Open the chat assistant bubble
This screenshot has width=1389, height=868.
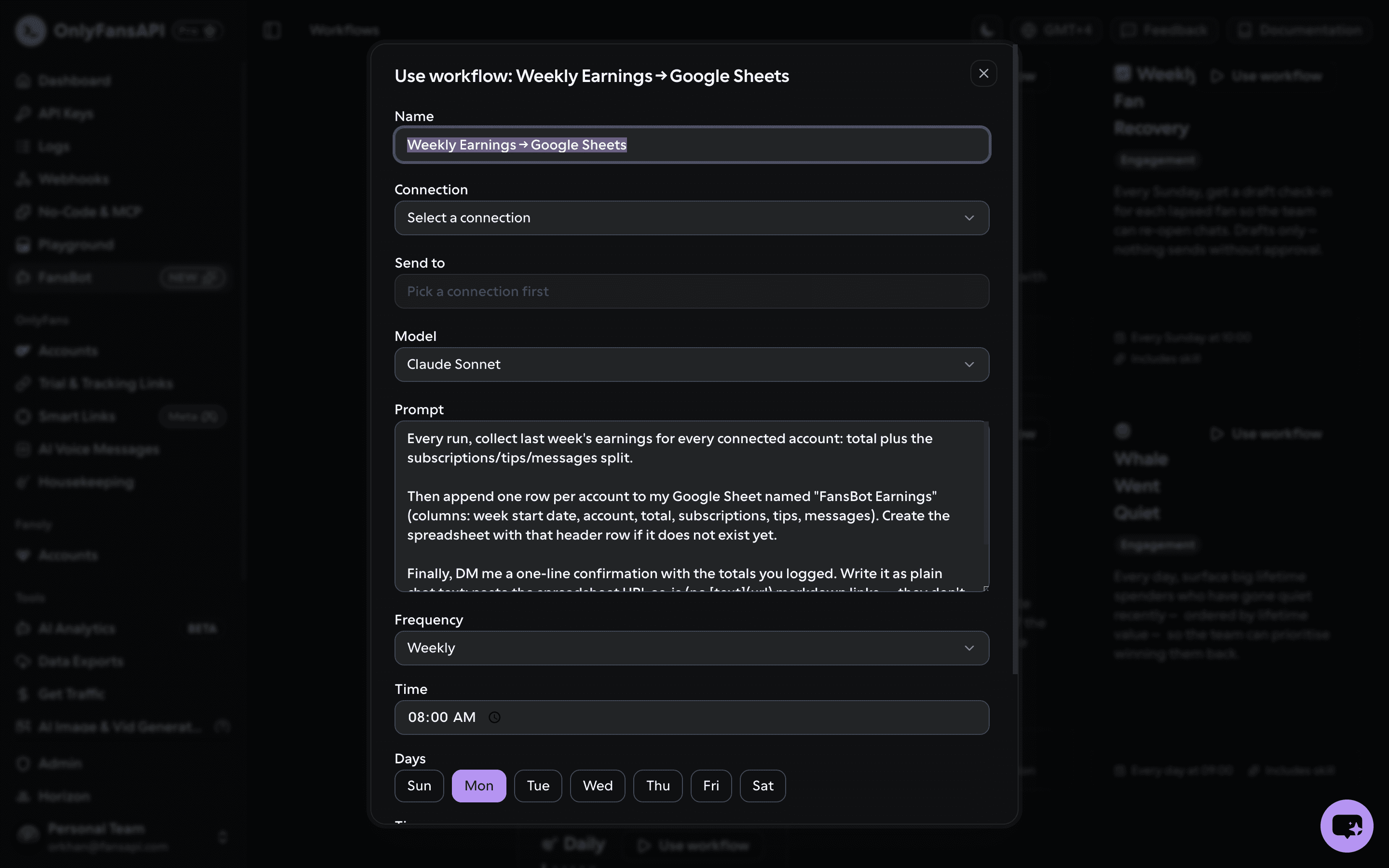(x=1347, y=826)
